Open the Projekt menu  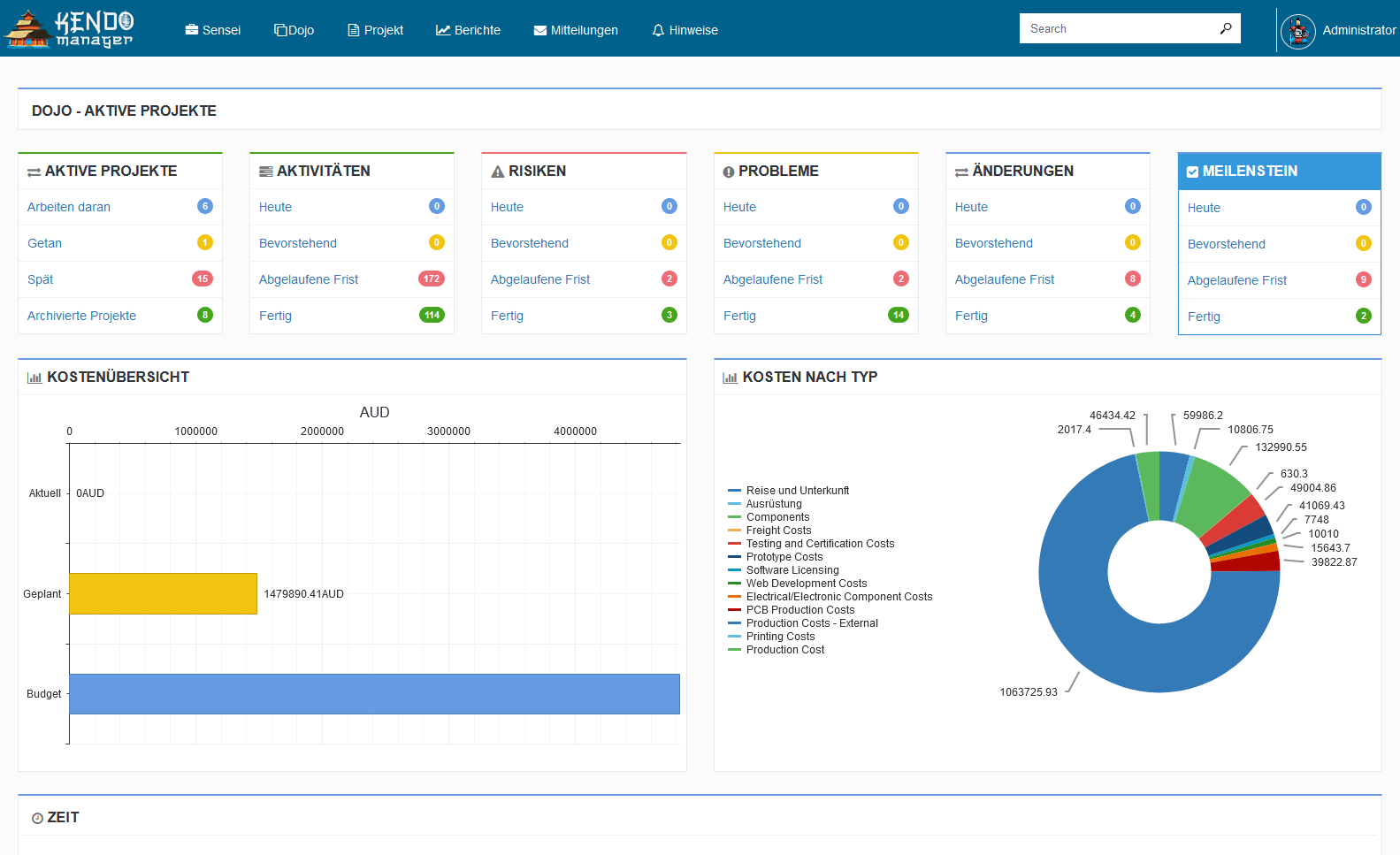click(376, 30)
